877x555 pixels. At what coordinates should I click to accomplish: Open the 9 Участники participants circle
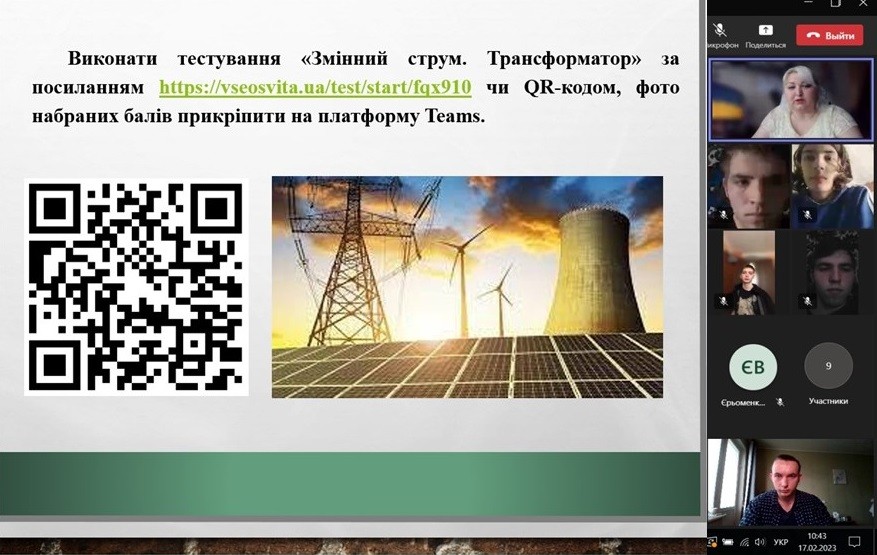pyautogui.click(x=828, y=367)
